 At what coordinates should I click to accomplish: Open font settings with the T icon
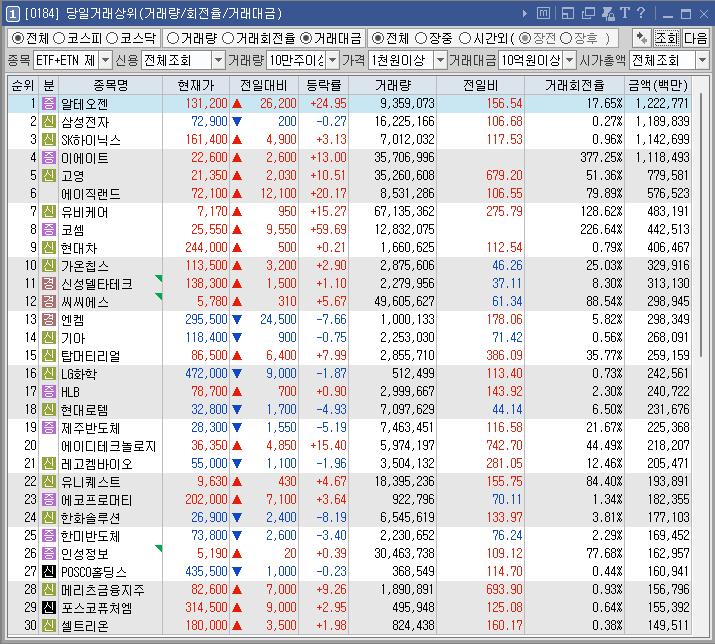(x=625, y=13)
